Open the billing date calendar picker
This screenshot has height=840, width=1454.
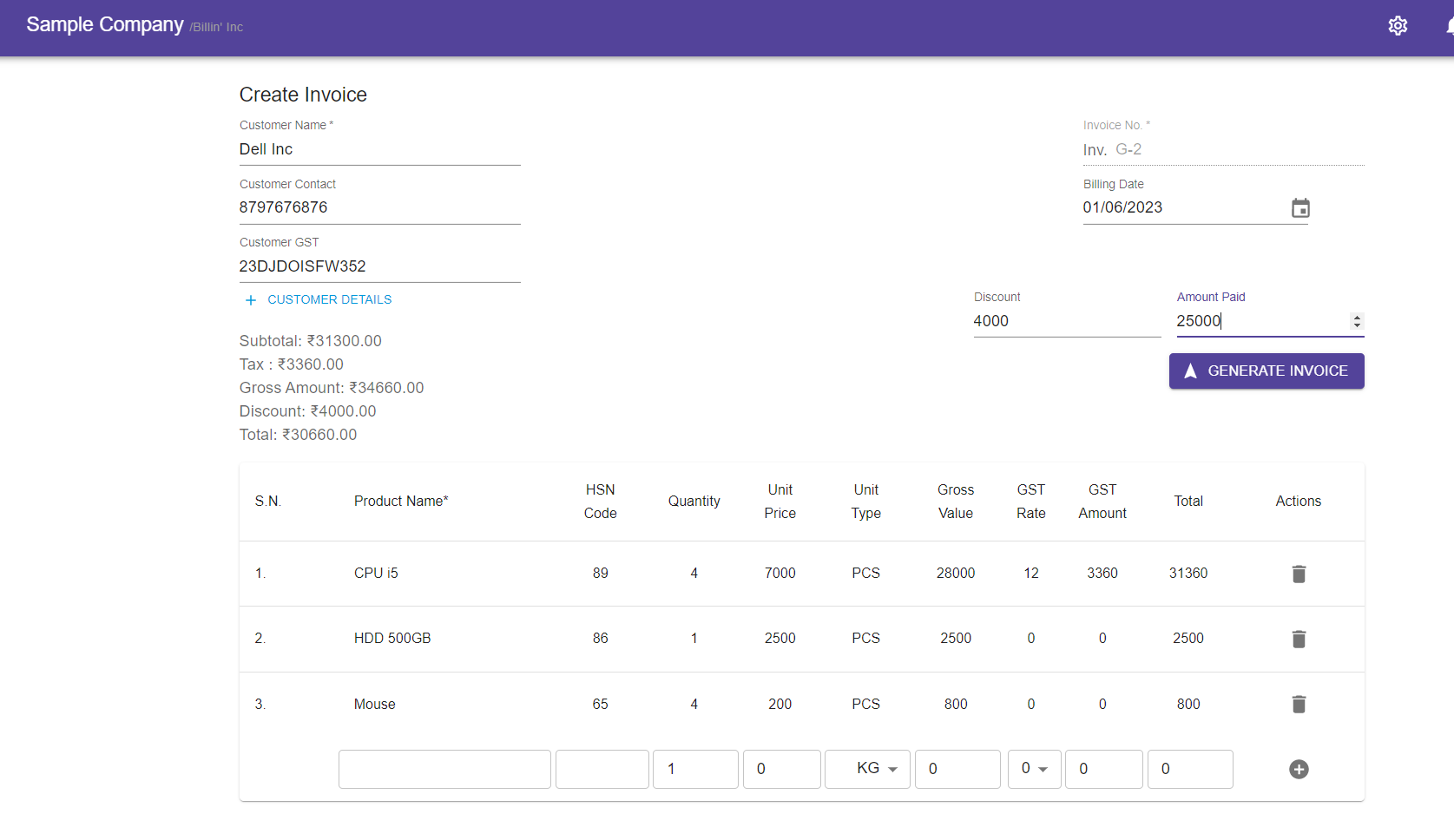[1299, 208]
